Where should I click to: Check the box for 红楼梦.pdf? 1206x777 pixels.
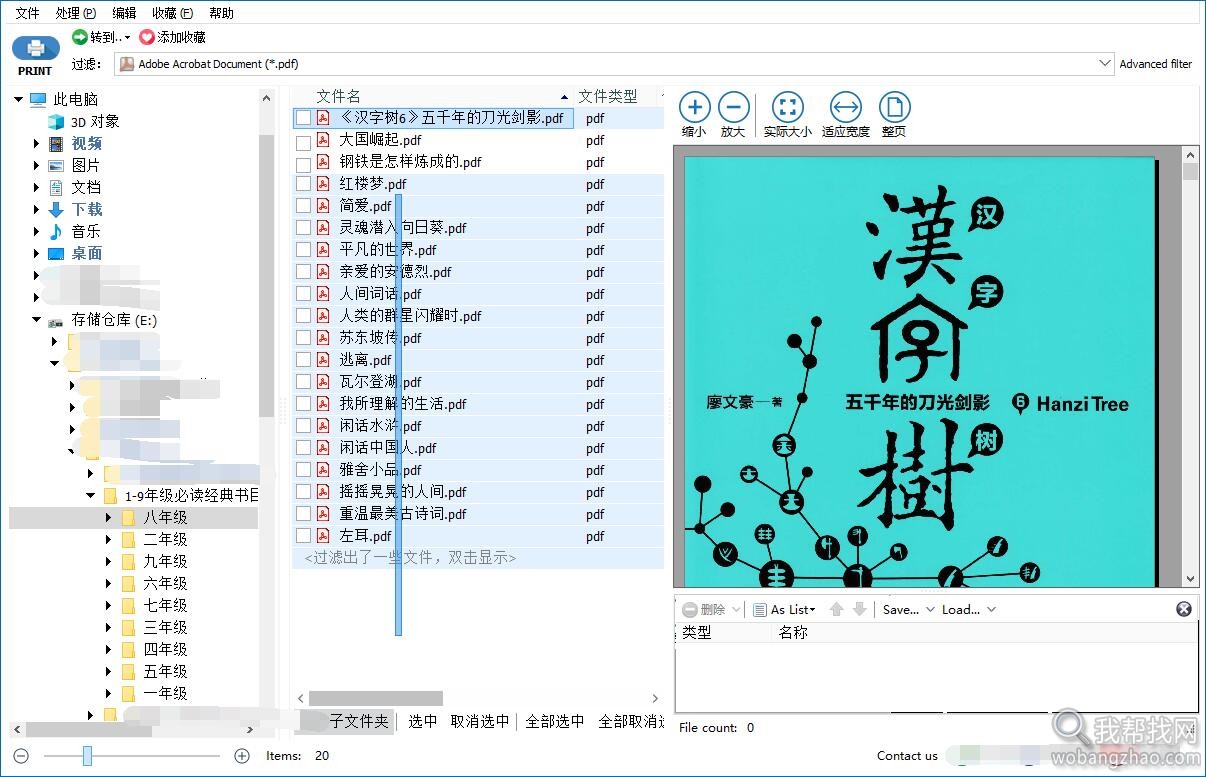[303, 184]
